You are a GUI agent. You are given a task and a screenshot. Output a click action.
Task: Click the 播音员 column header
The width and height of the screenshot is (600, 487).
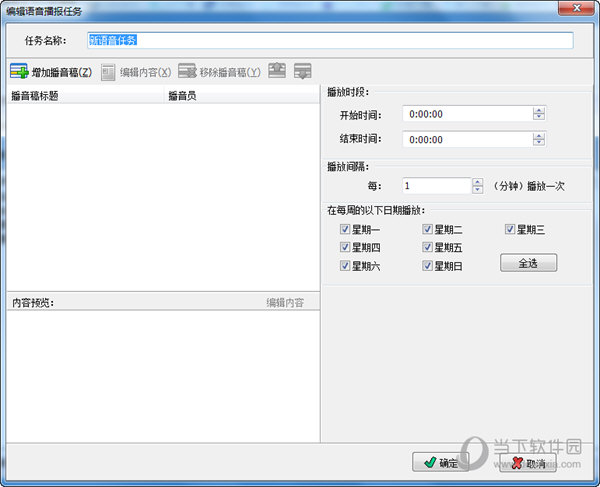point(242,96)
